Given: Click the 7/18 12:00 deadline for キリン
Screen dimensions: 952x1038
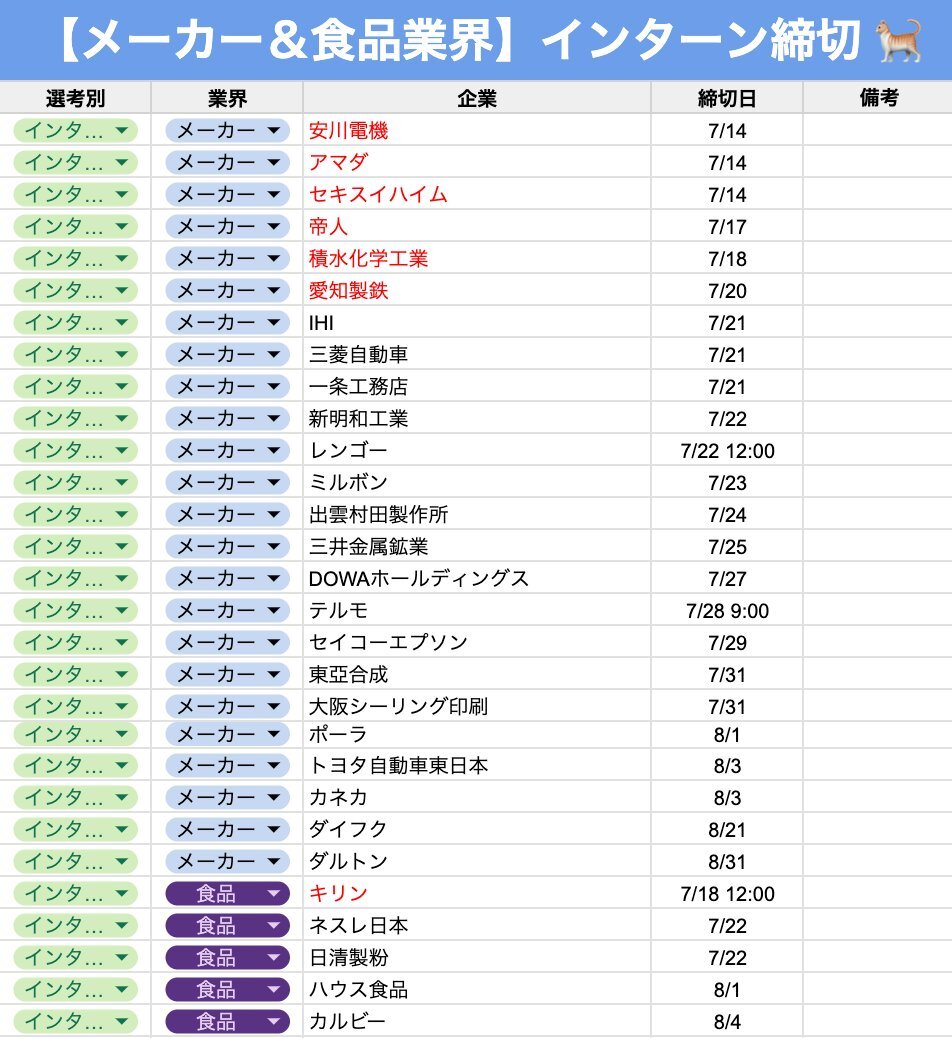Looking at the screenshot, I should pyautogui.click(x=727, y=894).
